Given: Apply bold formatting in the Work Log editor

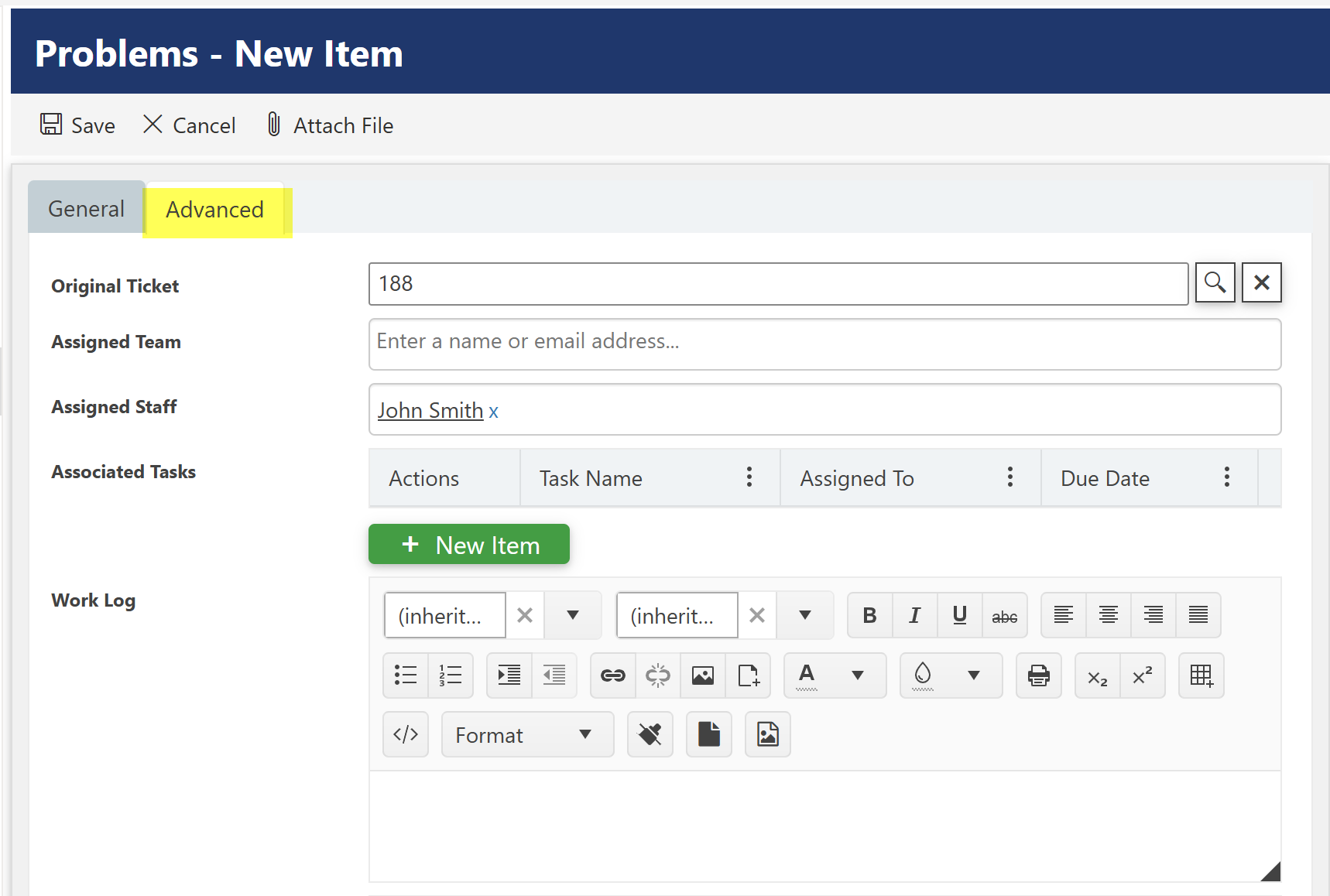Looking at the screenshot, I should coord(869,615).
